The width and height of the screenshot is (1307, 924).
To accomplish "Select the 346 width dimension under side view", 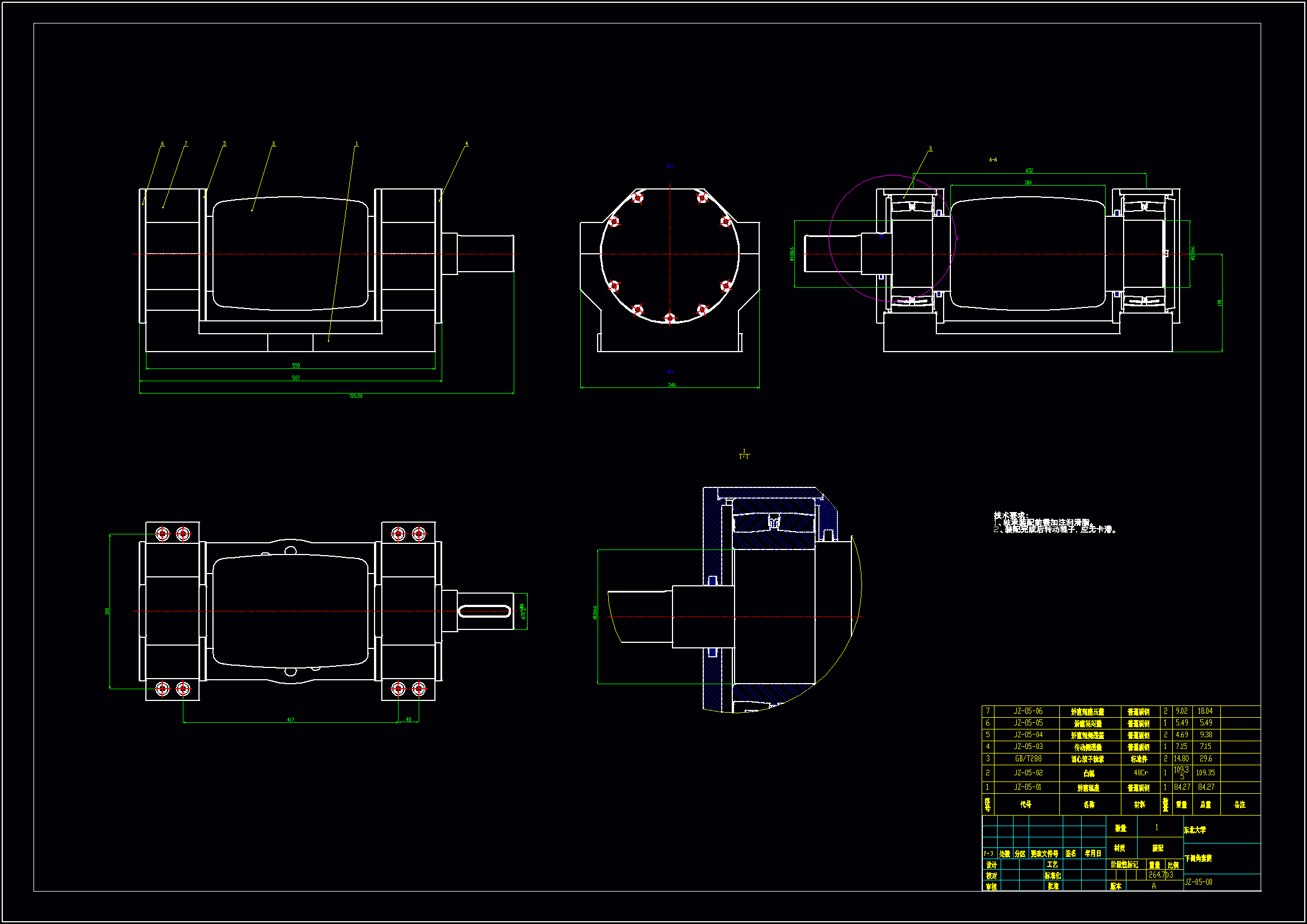I will click(x=672, y=385).
